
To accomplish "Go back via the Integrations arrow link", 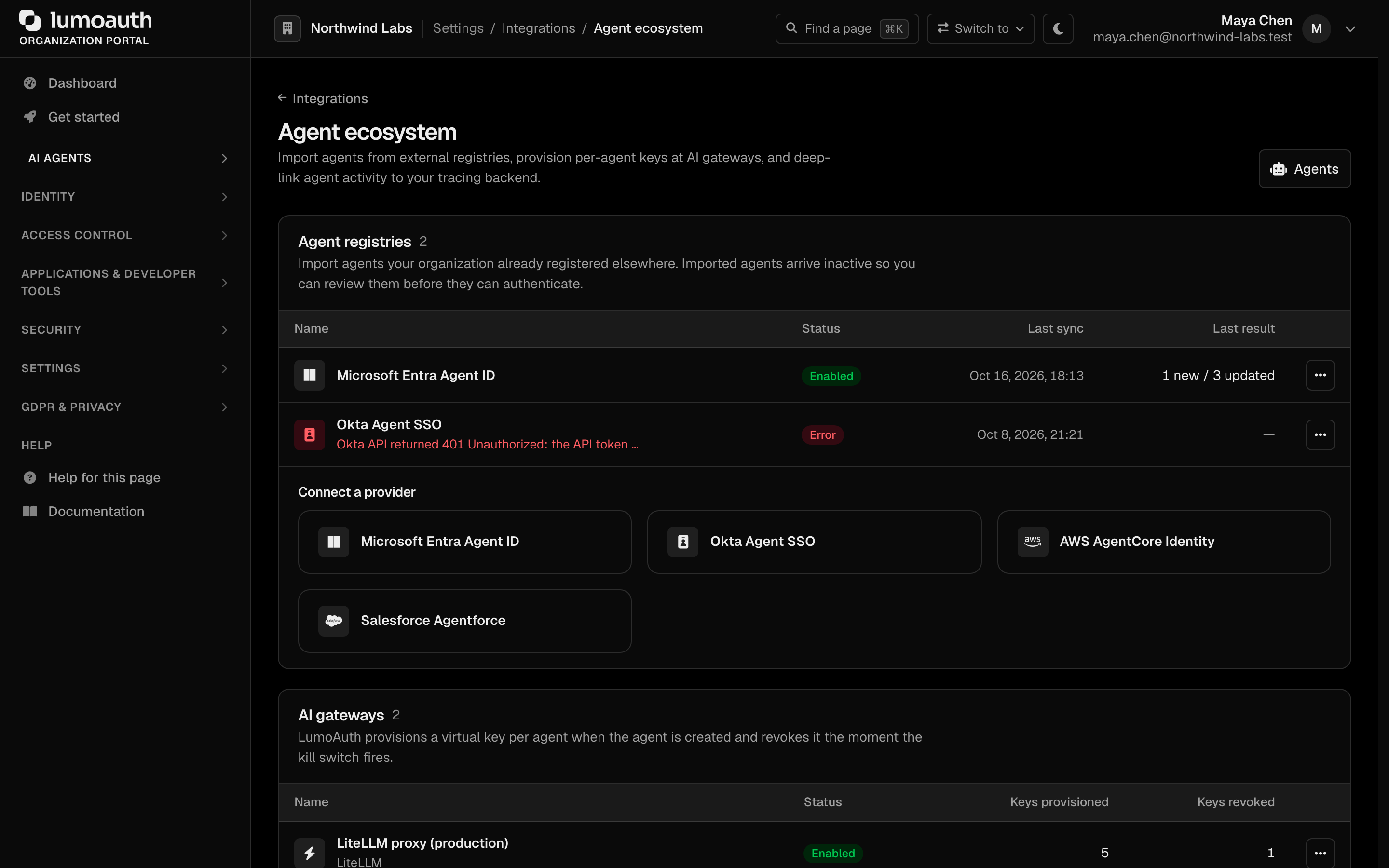I will tap(323, 99).
